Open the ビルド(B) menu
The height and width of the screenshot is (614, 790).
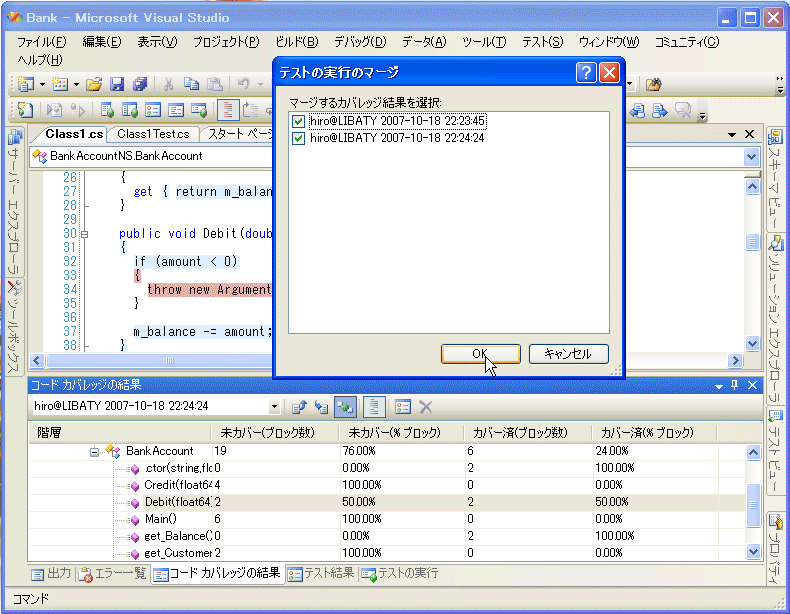coord(296,42)
